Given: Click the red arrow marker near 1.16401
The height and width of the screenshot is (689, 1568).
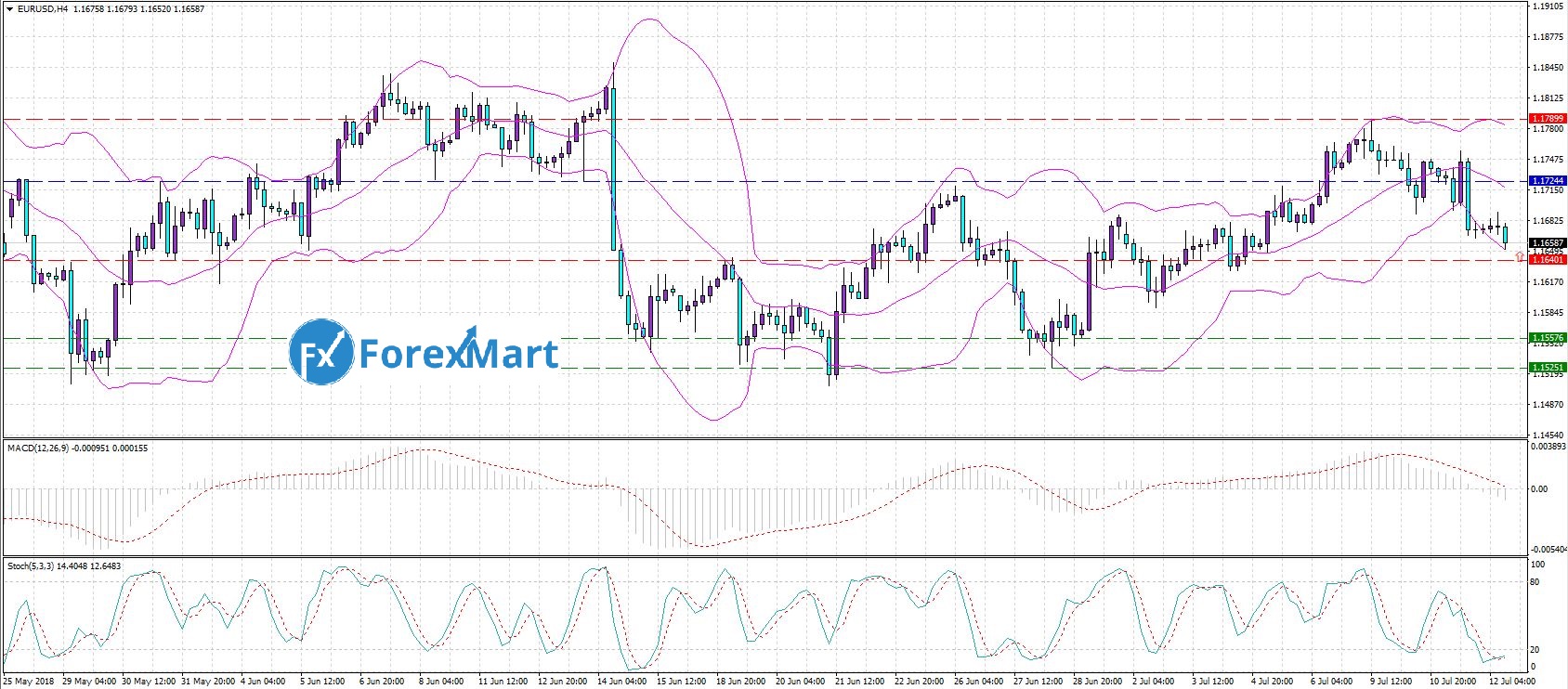Looking at the screenshot, I should (1520, 254).
